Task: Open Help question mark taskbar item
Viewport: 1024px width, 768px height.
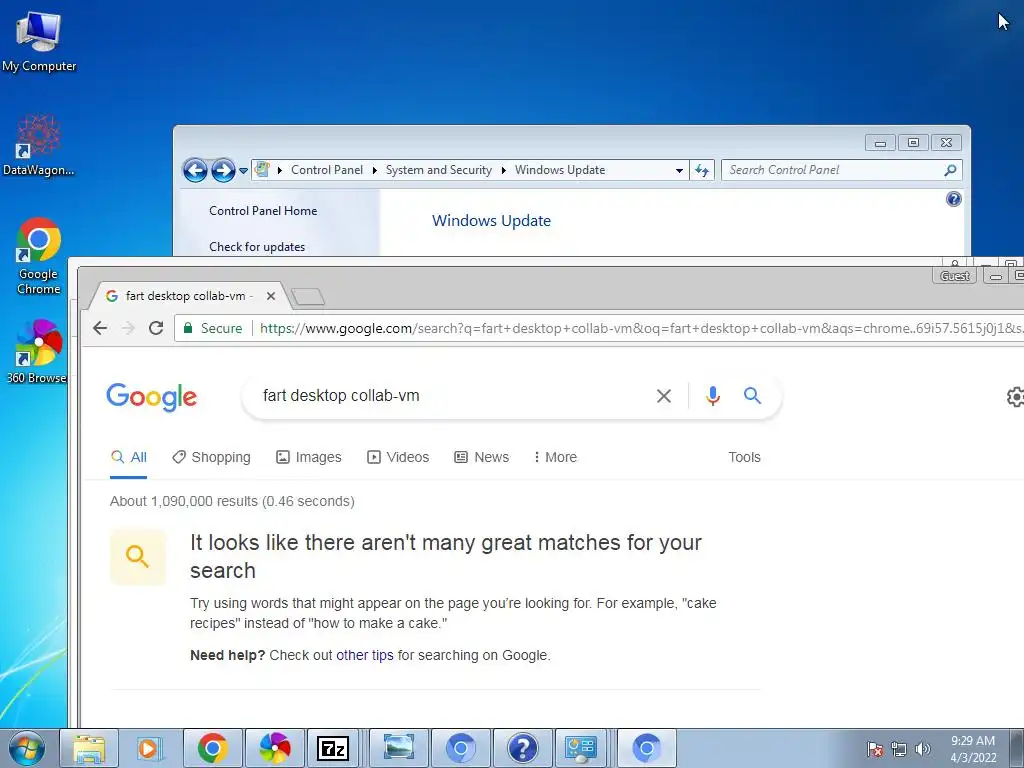Action: pos(522,748)
